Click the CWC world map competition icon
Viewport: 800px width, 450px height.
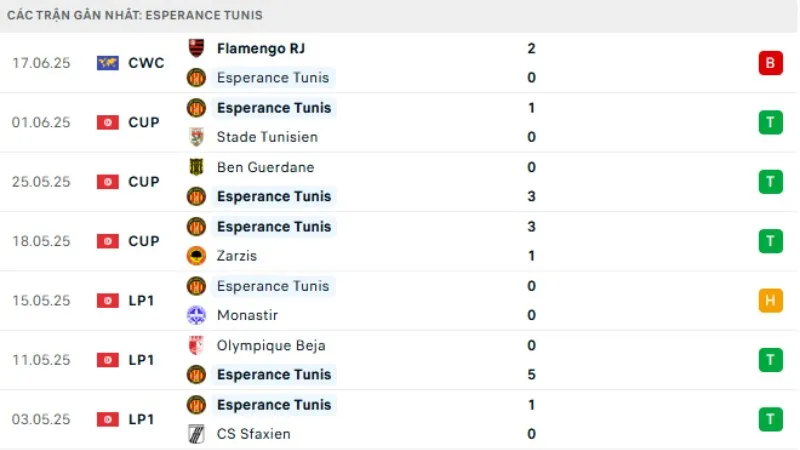click(108, 63)
